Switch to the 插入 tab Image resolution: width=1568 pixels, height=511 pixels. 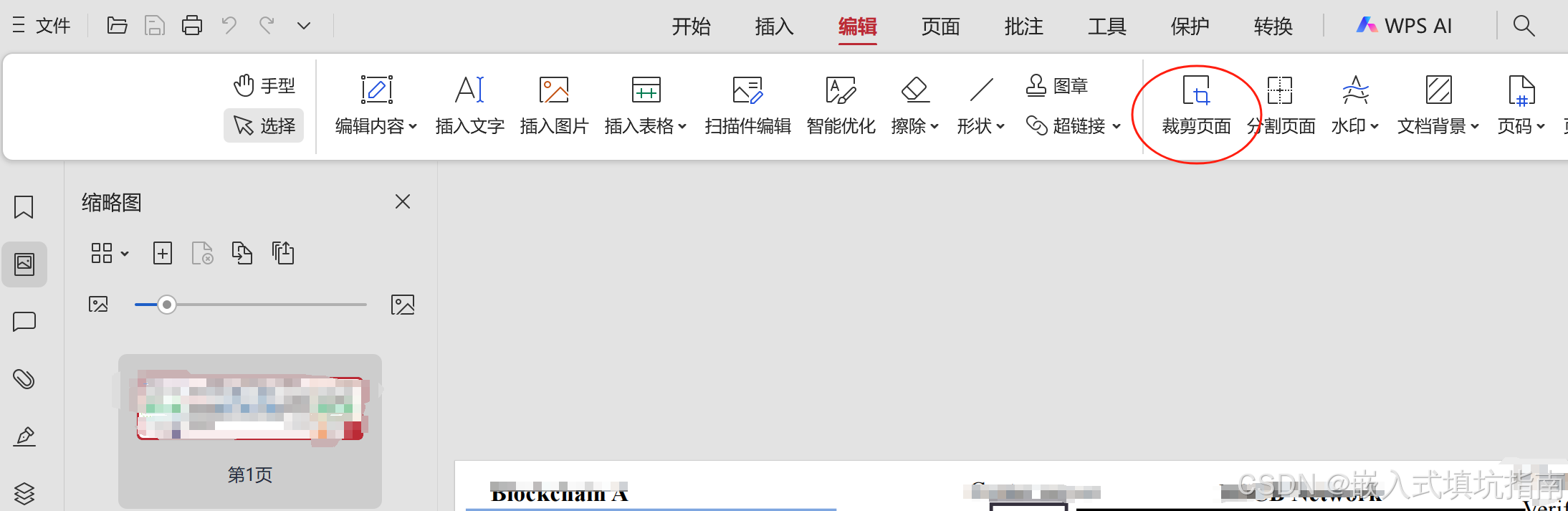click(x=775, y=27)
